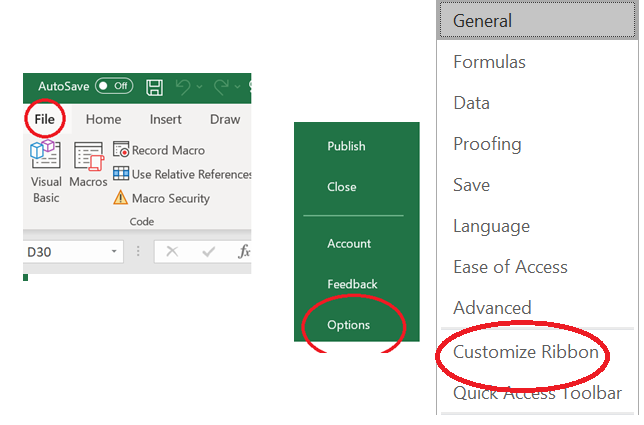The width and height of the screenshot is (644, 425).
Task: Click the Save floppy disk icon
Action: pyautogui.click(x=155, y=86)
